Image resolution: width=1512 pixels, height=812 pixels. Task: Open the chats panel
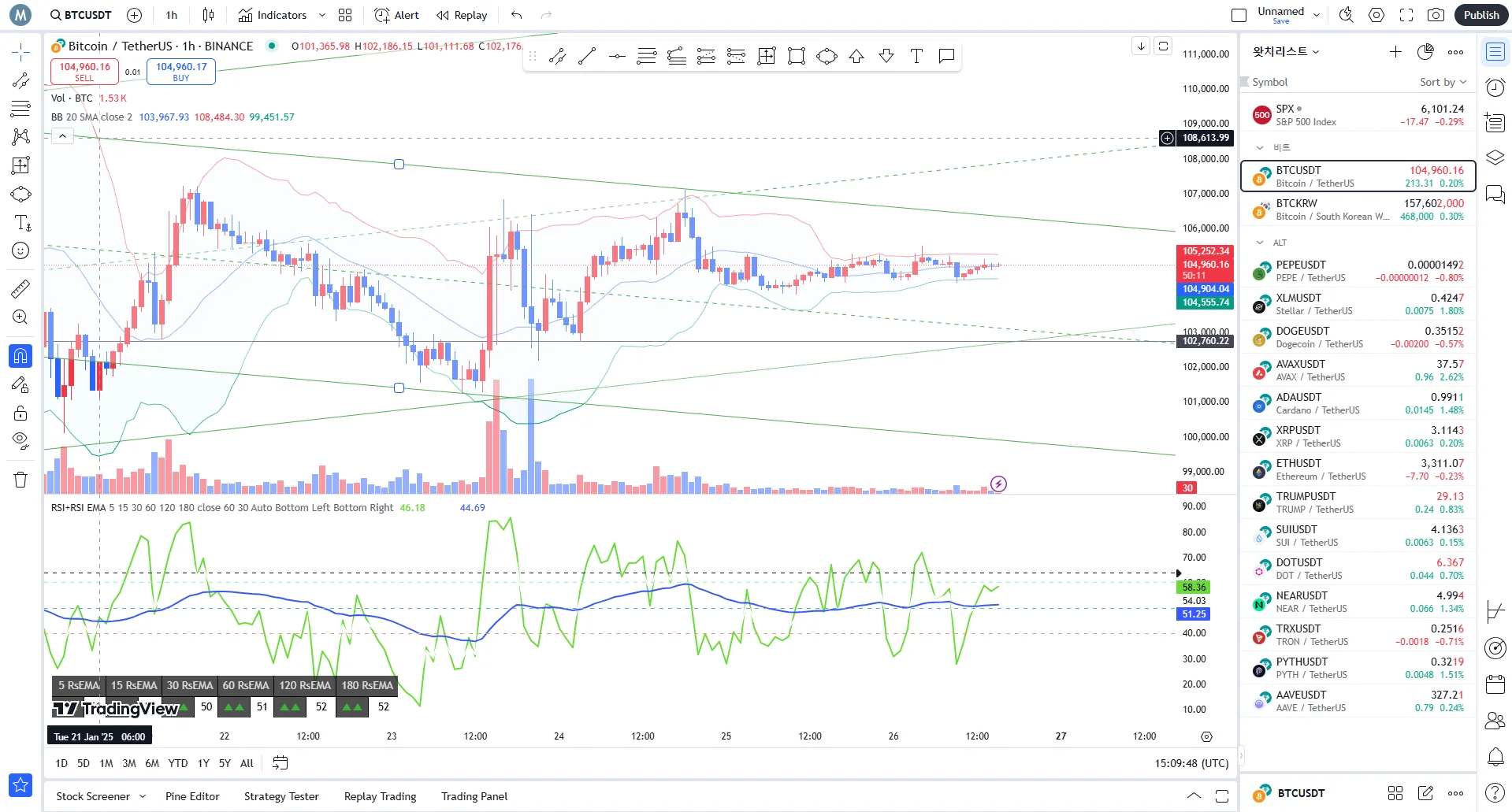tap(1495, 194)
